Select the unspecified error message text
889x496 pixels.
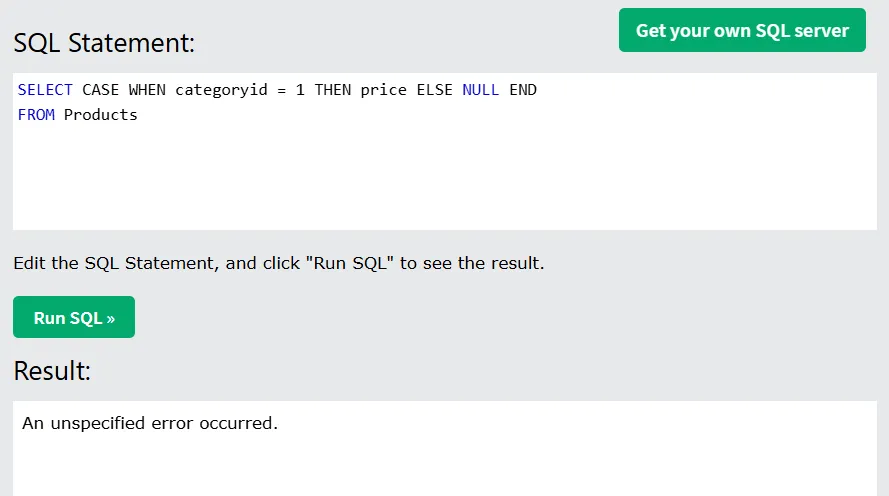tap(150, 423)
